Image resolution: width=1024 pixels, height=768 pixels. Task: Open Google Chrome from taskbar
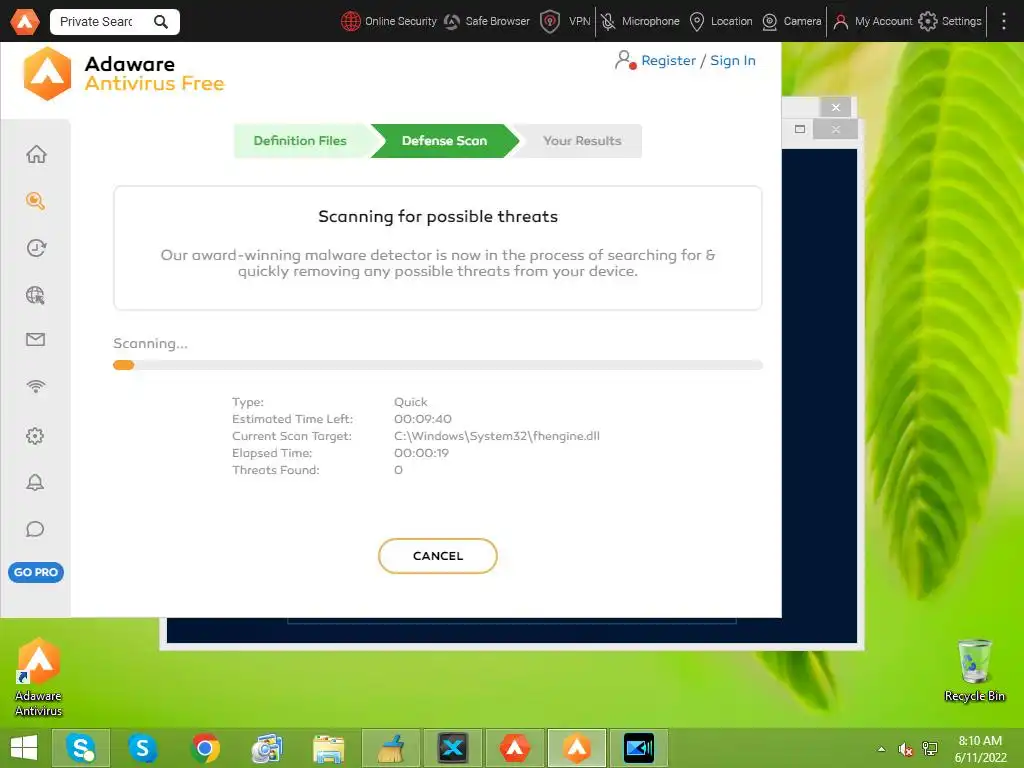(x=205, y=748)
